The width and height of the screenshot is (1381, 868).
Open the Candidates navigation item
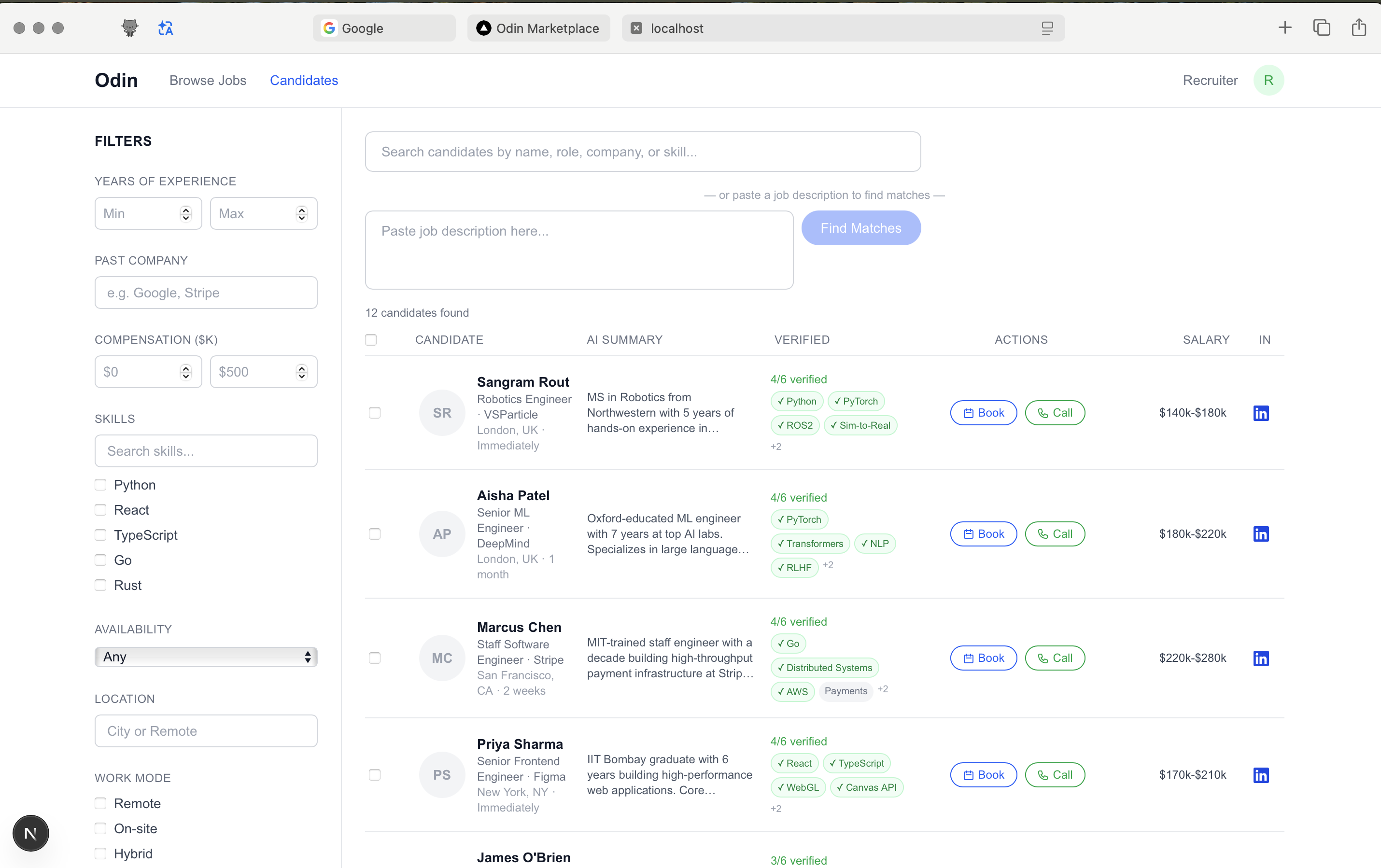304,80
